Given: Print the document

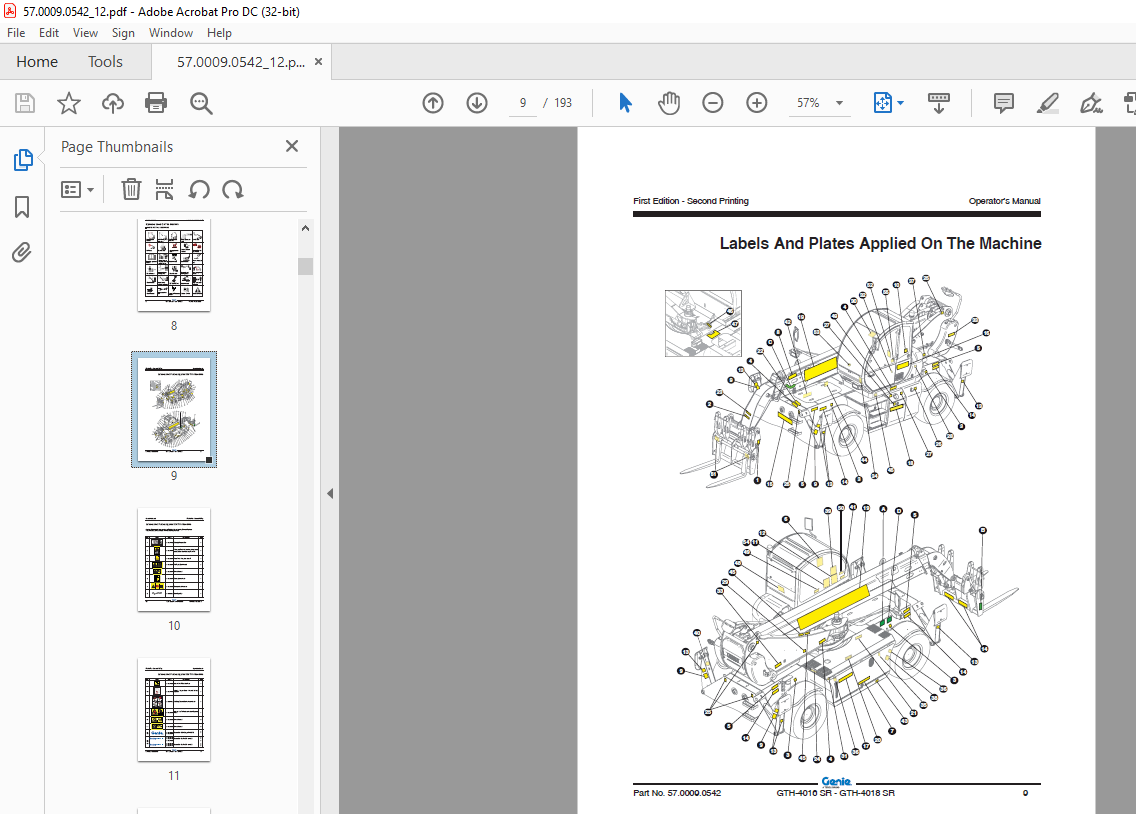Looking at the screenshot, I should (x=156, y=103).
